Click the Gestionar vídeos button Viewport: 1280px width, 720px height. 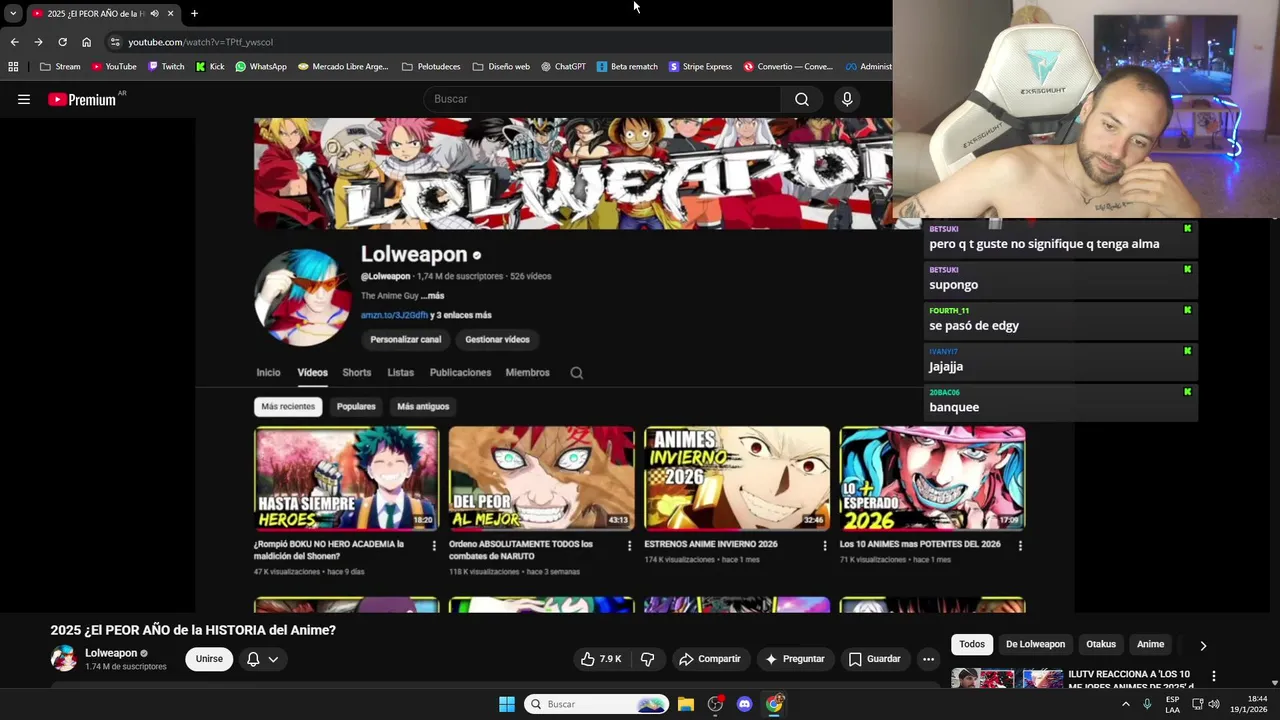(x=497, y=339)
